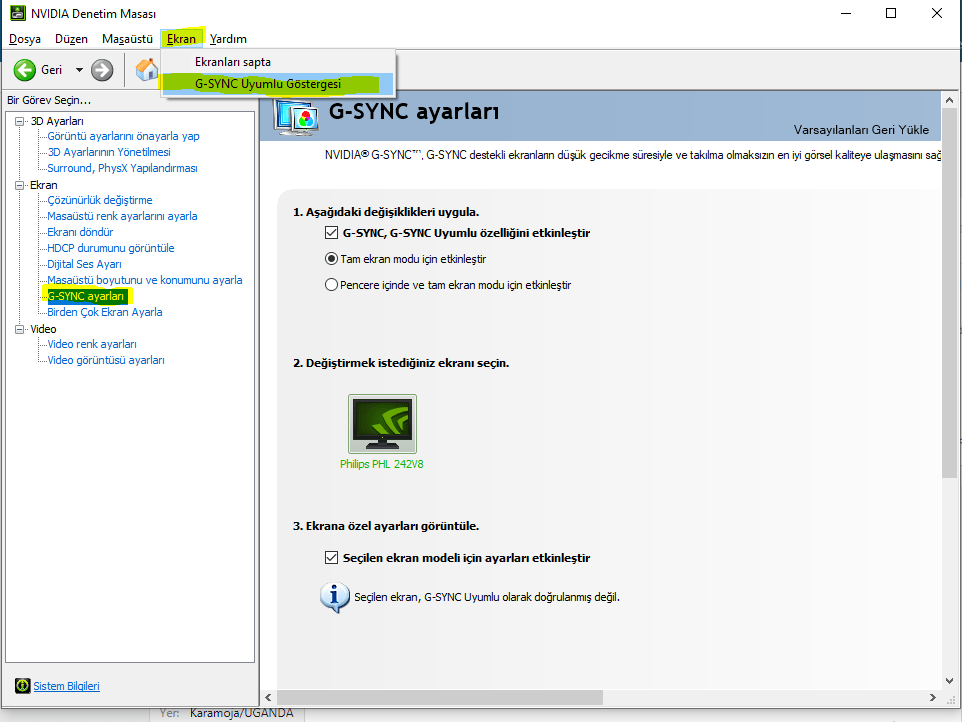Select Pencere içinde ve tam ekran radio
This screenshot has height=722, width=962.
pyautogui.click(x=331, y=285)
